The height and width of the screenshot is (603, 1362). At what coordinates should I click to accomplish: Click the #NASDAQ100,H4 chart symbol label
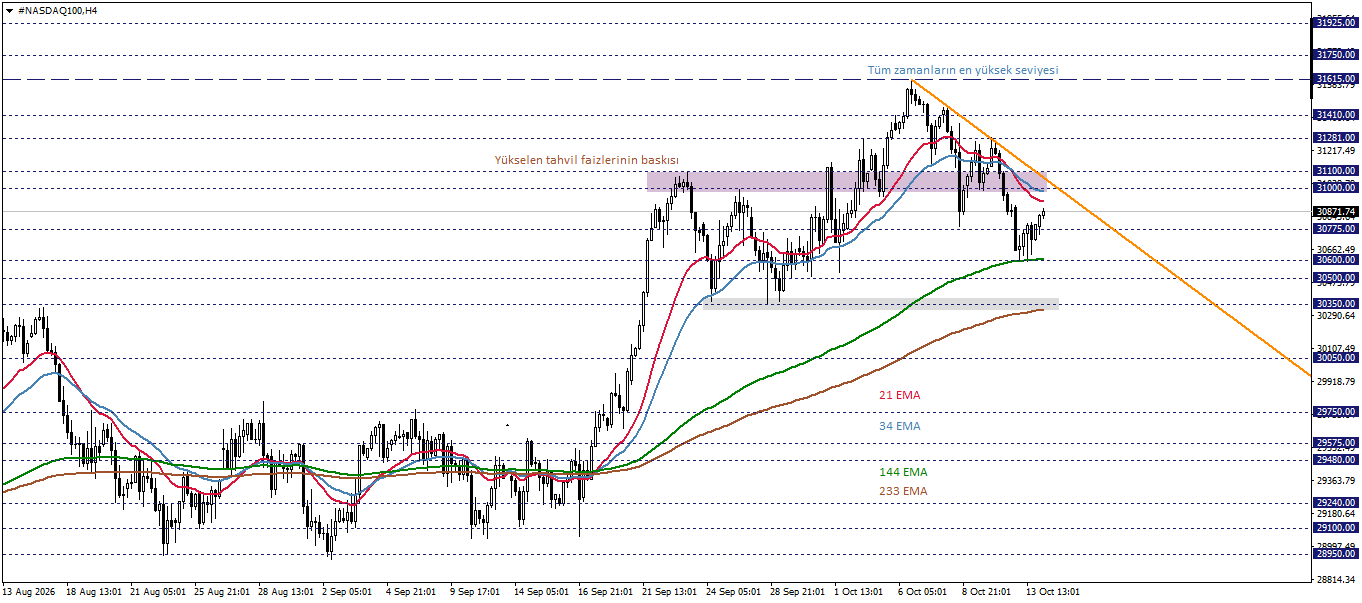(x=58, y=9)
